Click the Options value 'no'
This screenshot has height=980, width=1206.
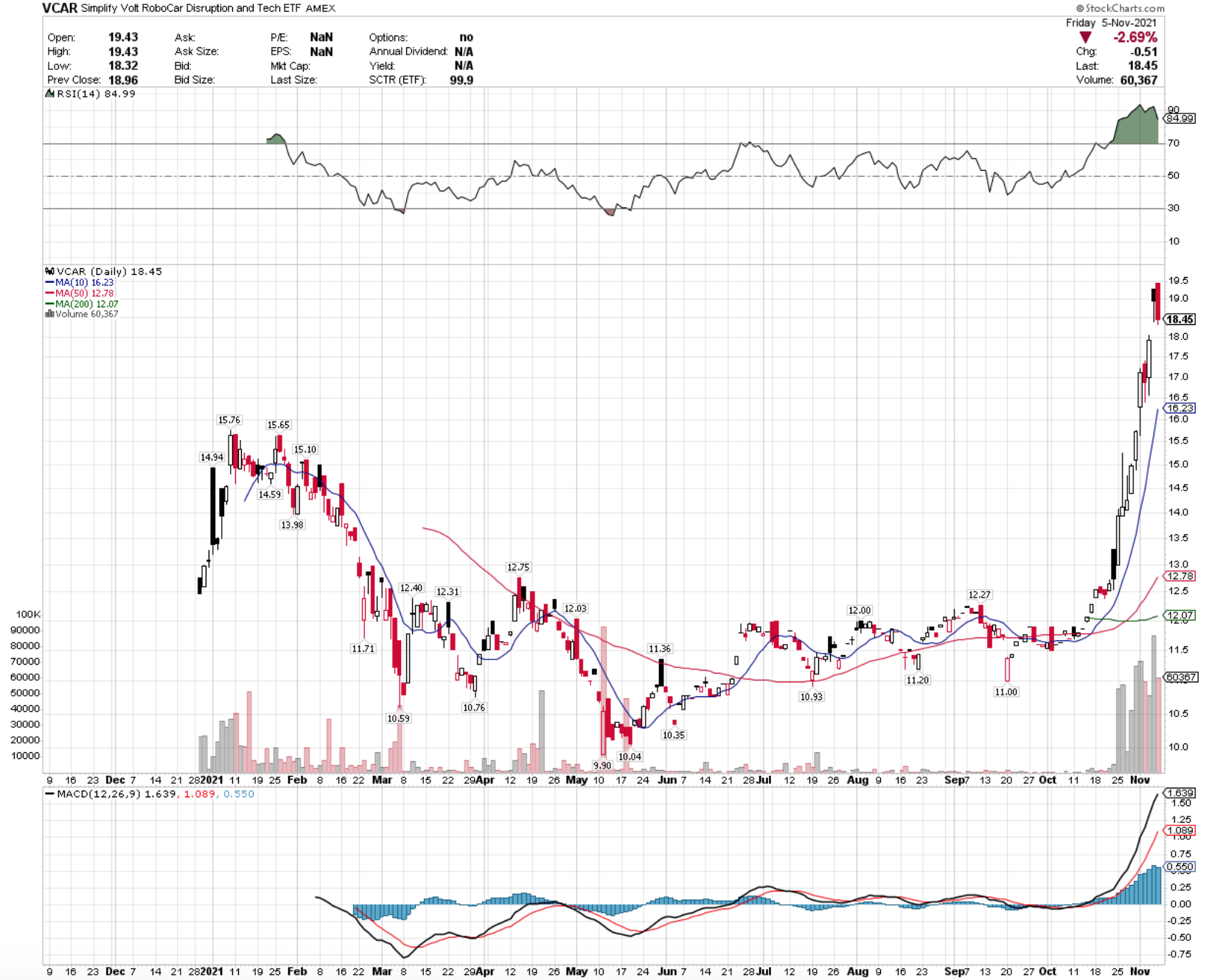pyautogui.click(x=466, y=37)
